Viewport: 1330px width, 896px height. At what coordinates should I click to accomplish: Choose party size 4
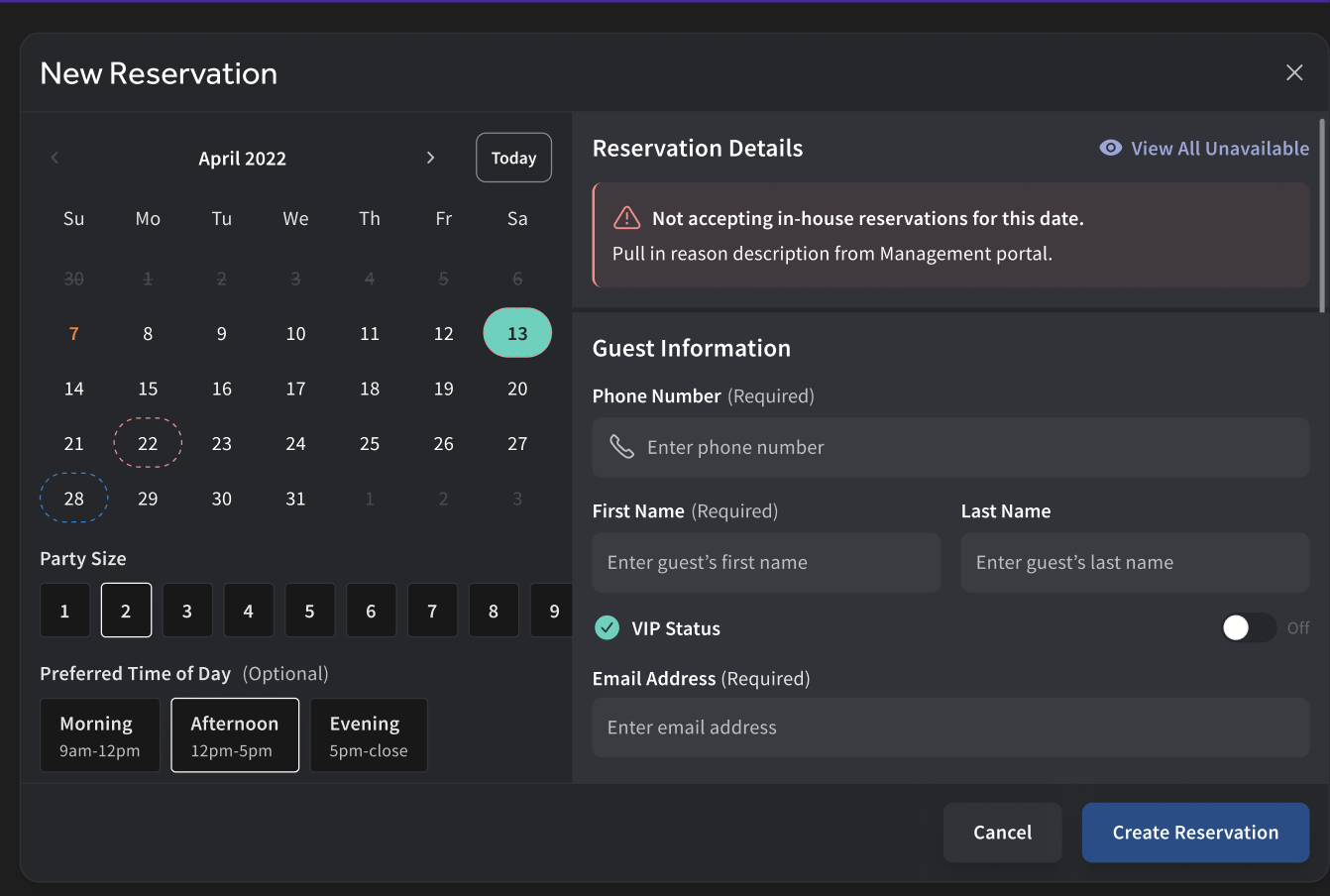(x=248, y=611)
